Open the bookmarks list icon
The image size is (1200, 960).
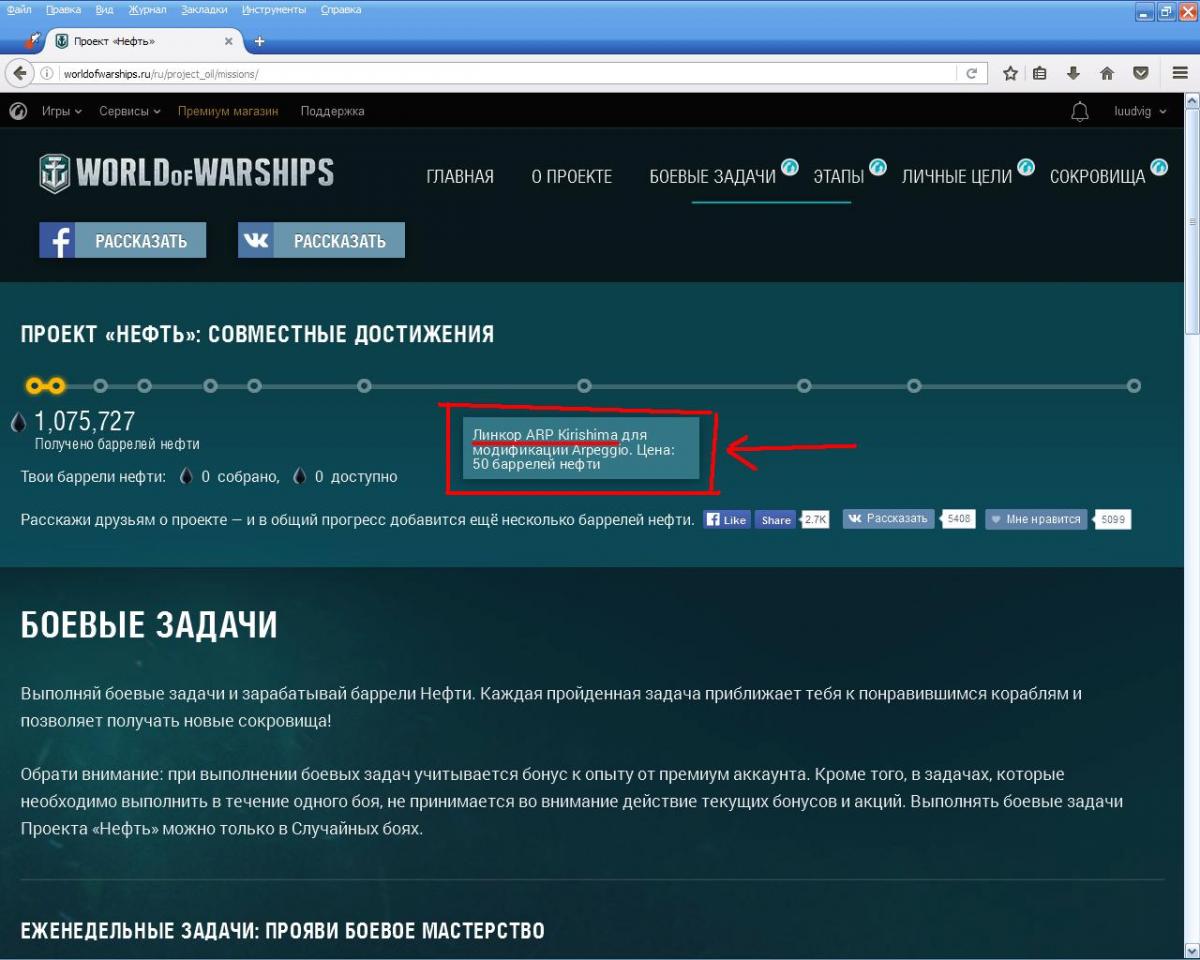[x=1039, y=73]
